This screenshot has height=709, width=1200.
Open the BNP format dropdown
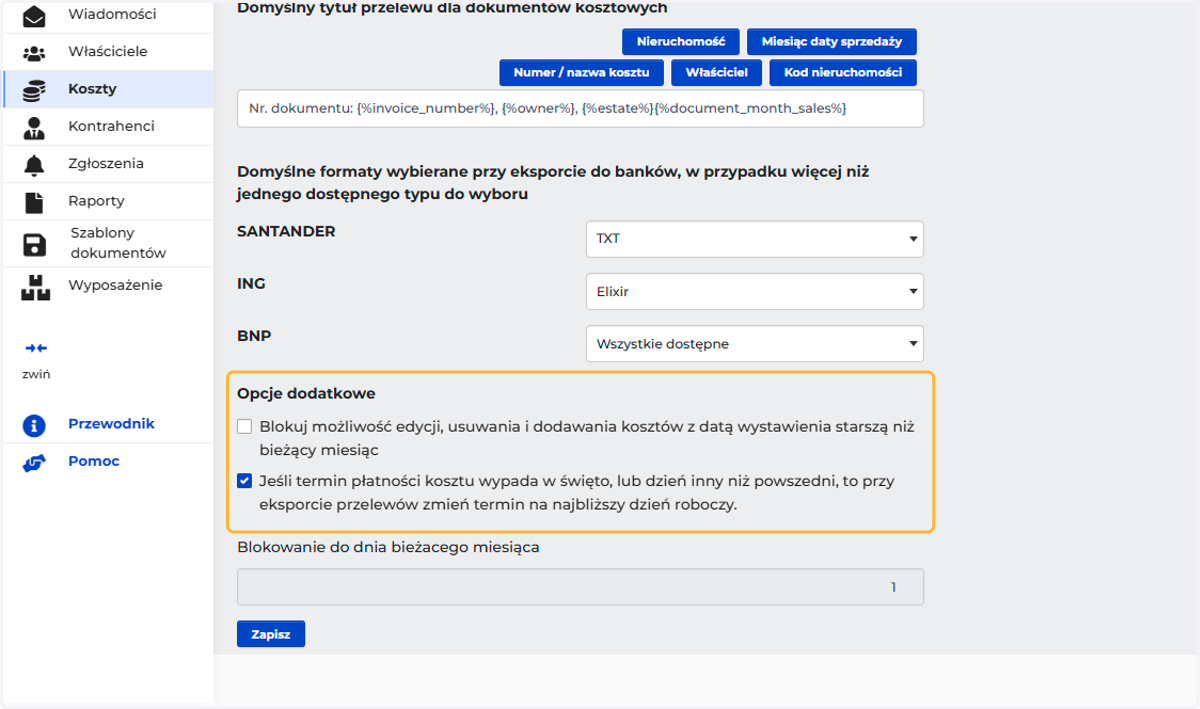tap(754, 343)
